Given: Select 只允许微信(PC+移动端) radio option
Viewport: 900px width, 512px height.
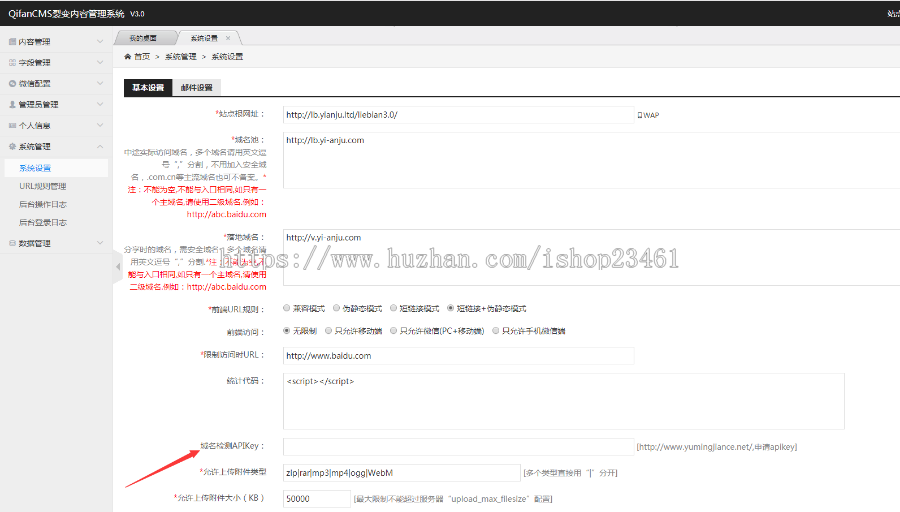Looking at the screenshot, I should pyautogui.click(x=393, y=331).
